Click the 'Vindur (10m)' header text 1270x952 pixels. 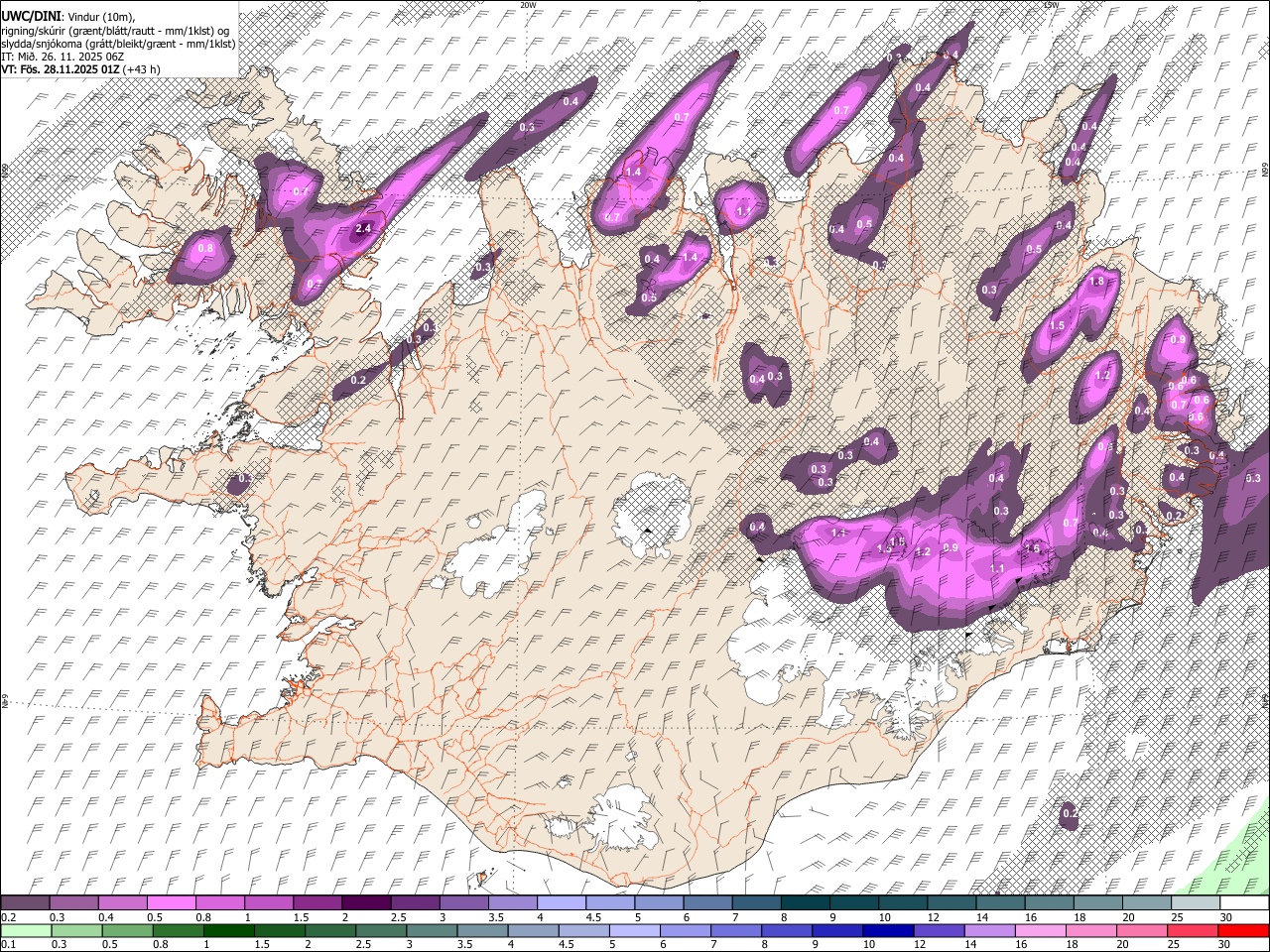click(x=98, y=18)
